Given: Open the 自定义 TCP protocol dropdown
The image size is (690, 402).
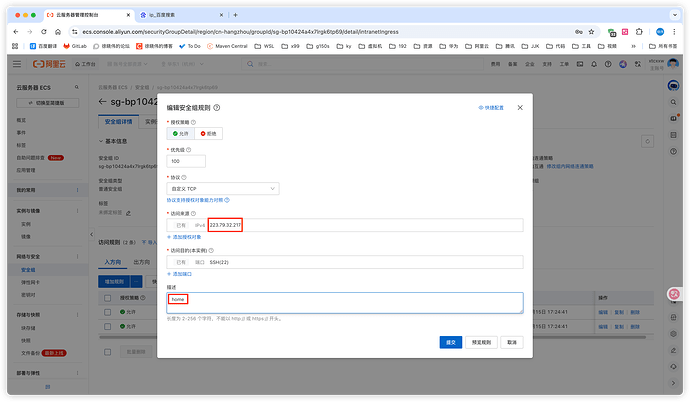Looking at the screenshot, I should pyautogui.click(x=222, y=188).
